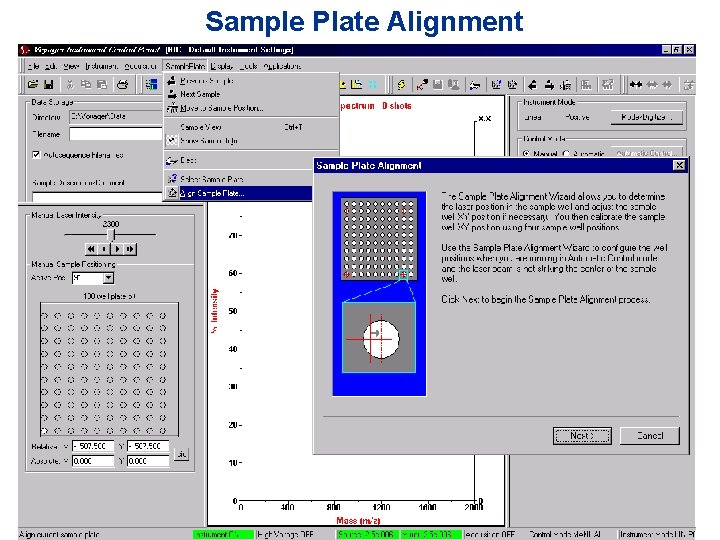The image size is (720, 540).
Task: Choose Sample View from the menu
Action: [251, 127]
